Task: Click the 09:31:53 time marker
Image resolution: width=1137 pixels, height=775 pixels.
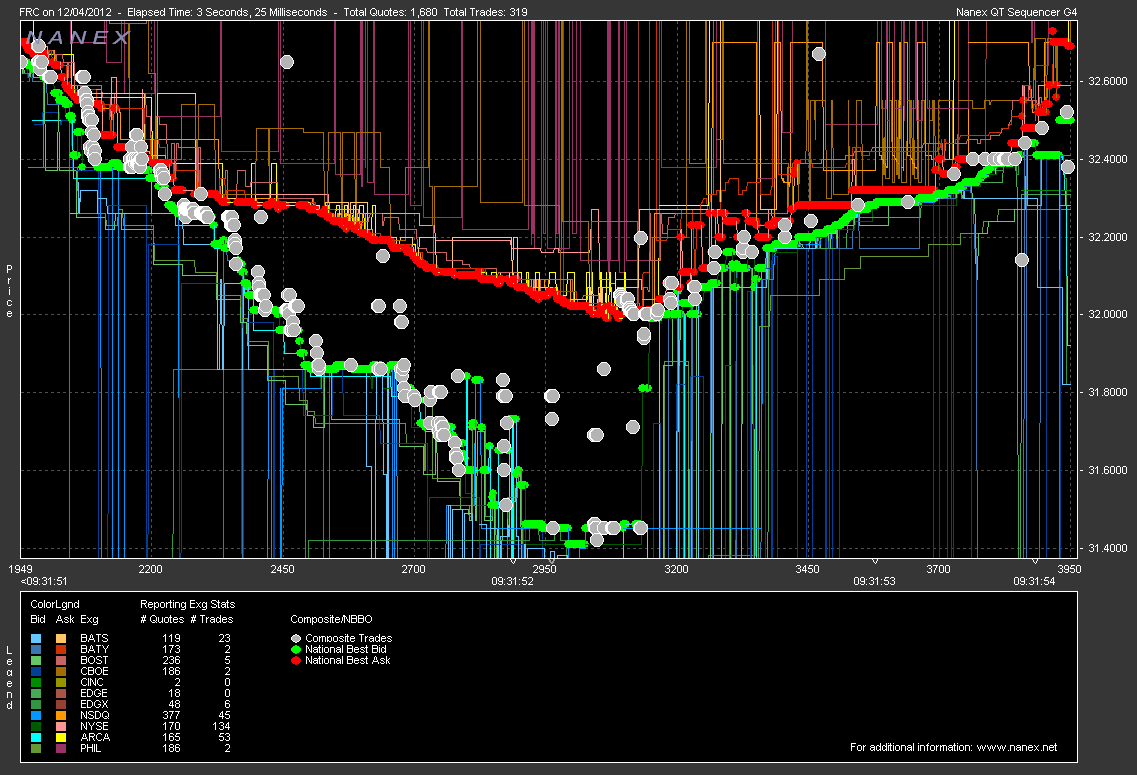Action: [876, 580]
